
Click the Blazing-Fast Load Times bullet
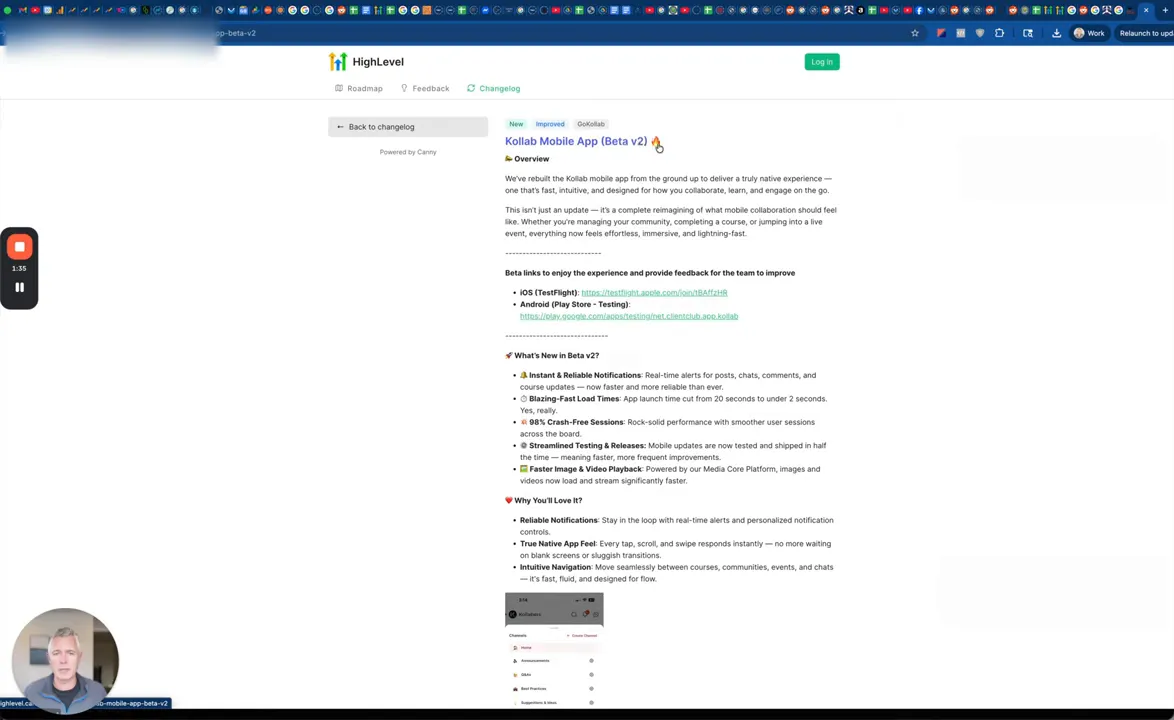click(673, 404)
